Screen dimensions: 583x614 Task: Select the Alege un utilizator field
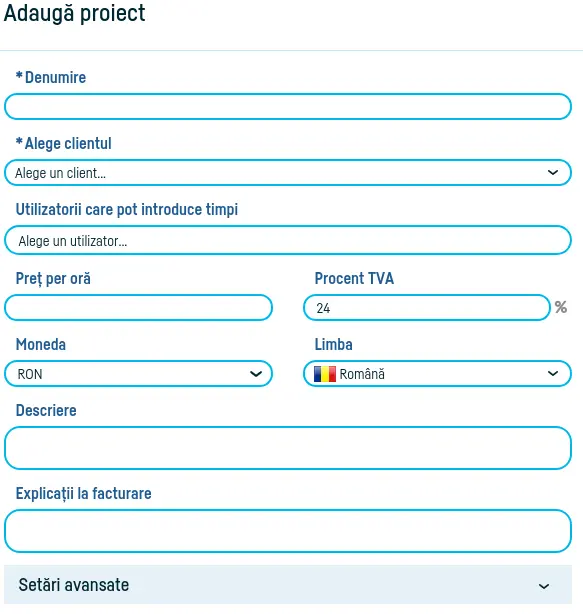coord(288,240)
